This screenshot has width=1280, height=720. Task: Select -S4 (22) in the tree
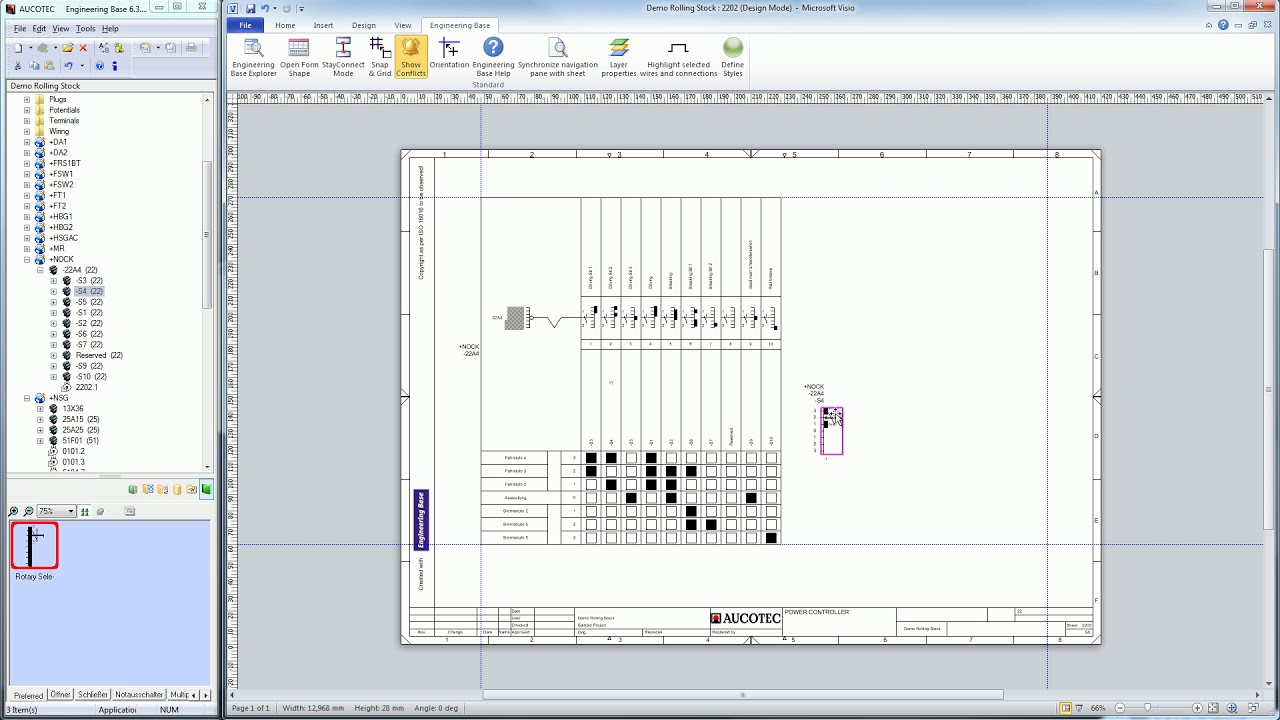click(x=88, y=291)
